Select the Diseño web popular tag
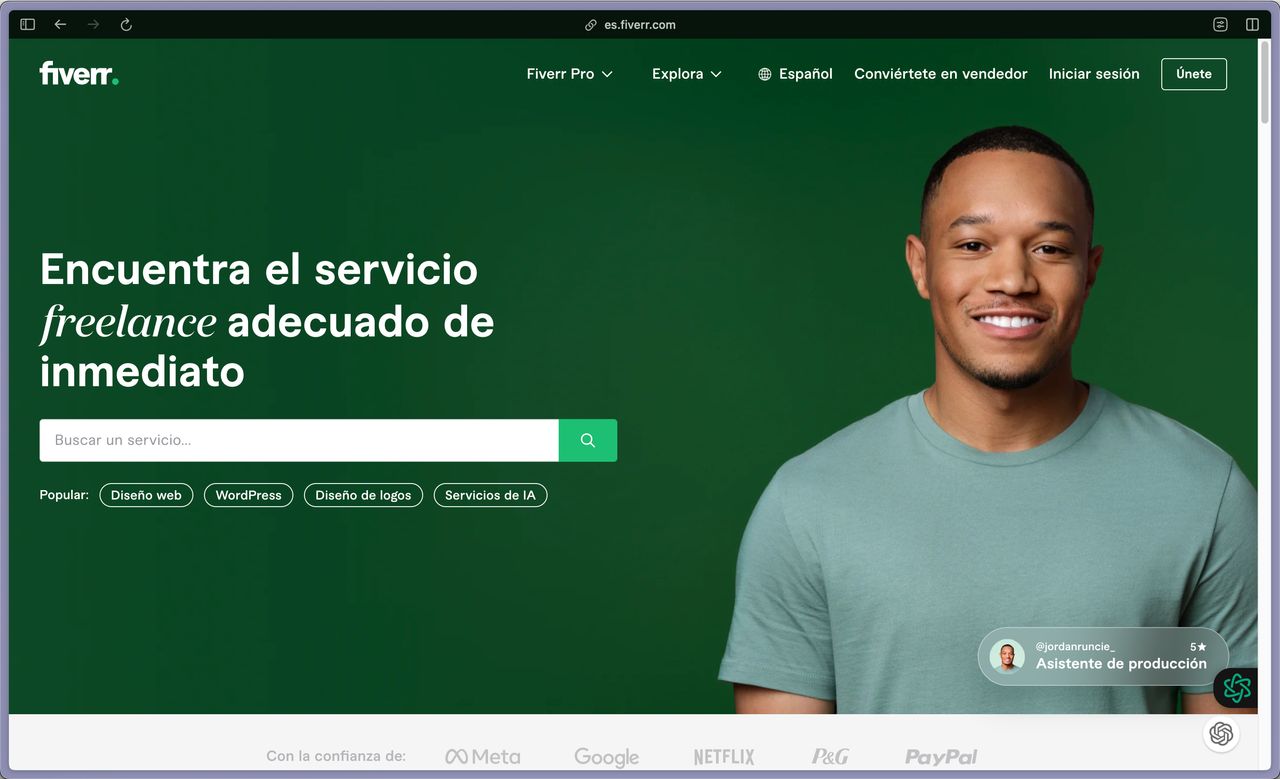Image resolution: width=1280 pixels, height=779 pixels. (146, 495)
